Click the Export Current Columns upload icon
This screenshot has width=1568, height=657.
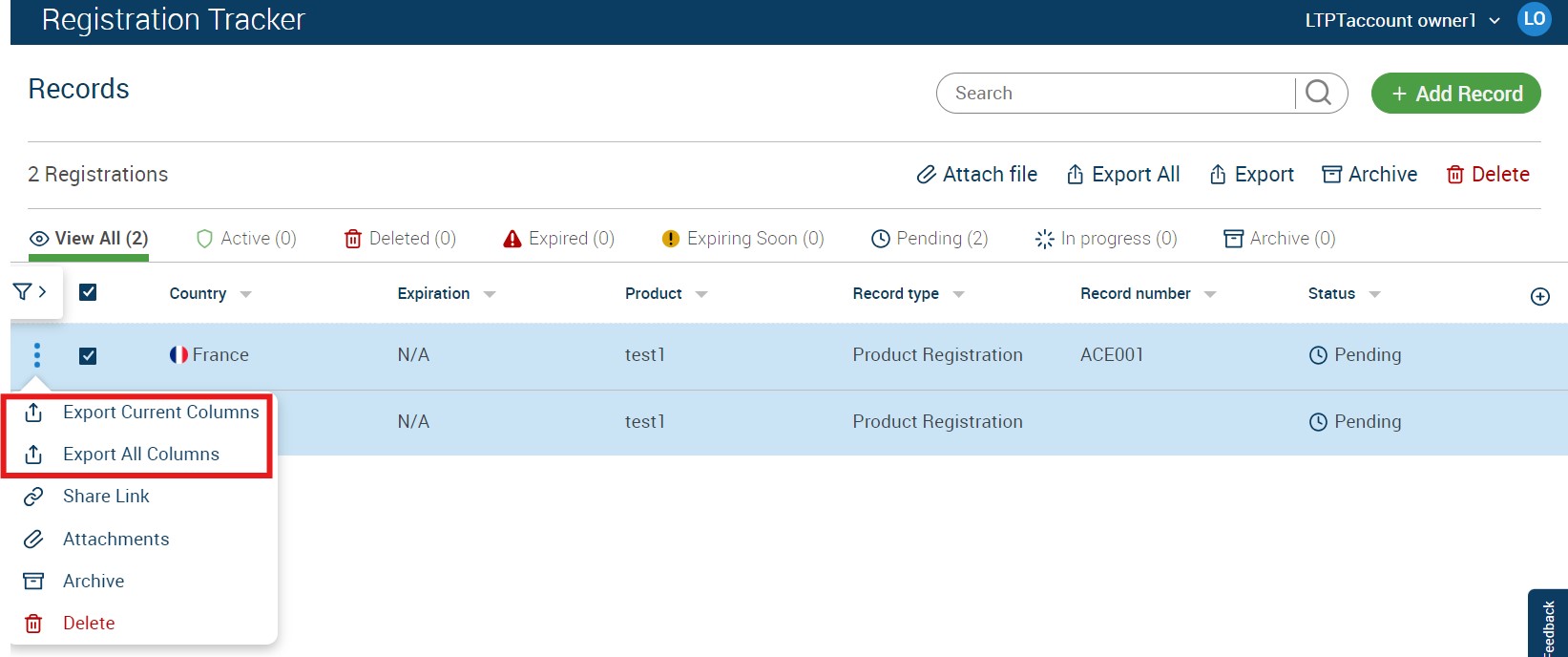(x=33, y=413)
